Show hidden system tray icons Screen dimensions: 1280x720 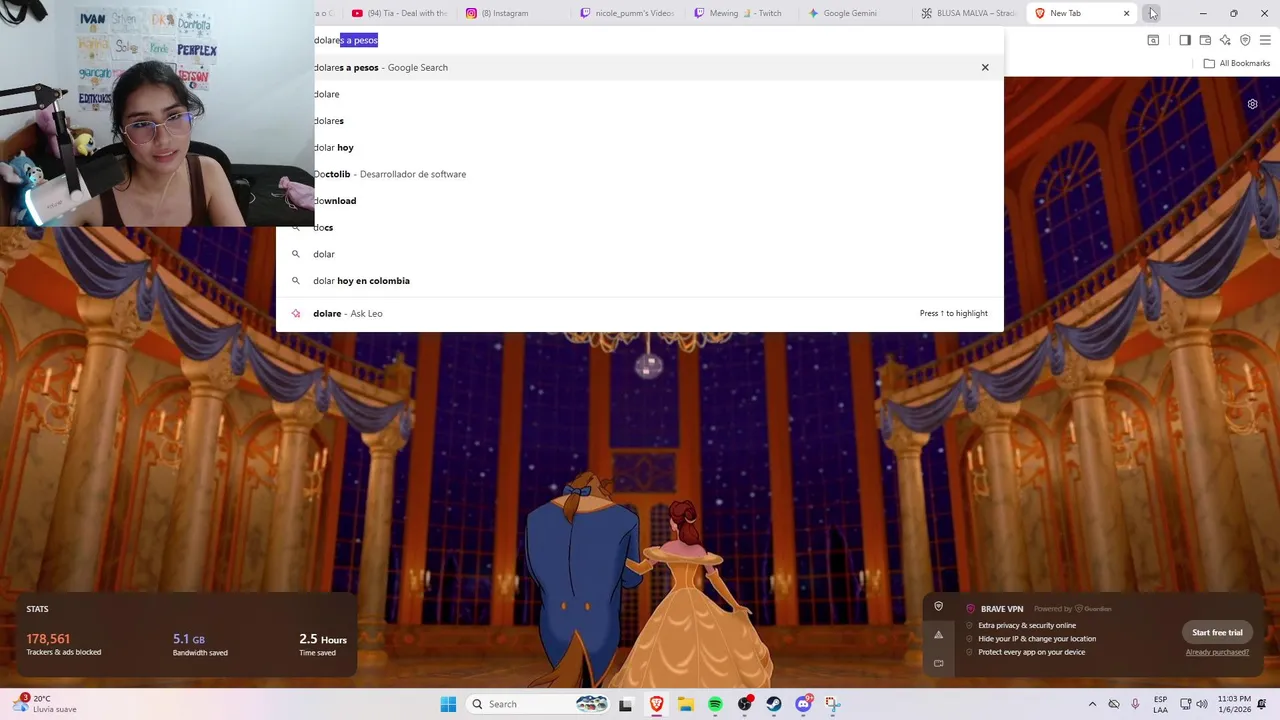click(x=1092, y=704)
